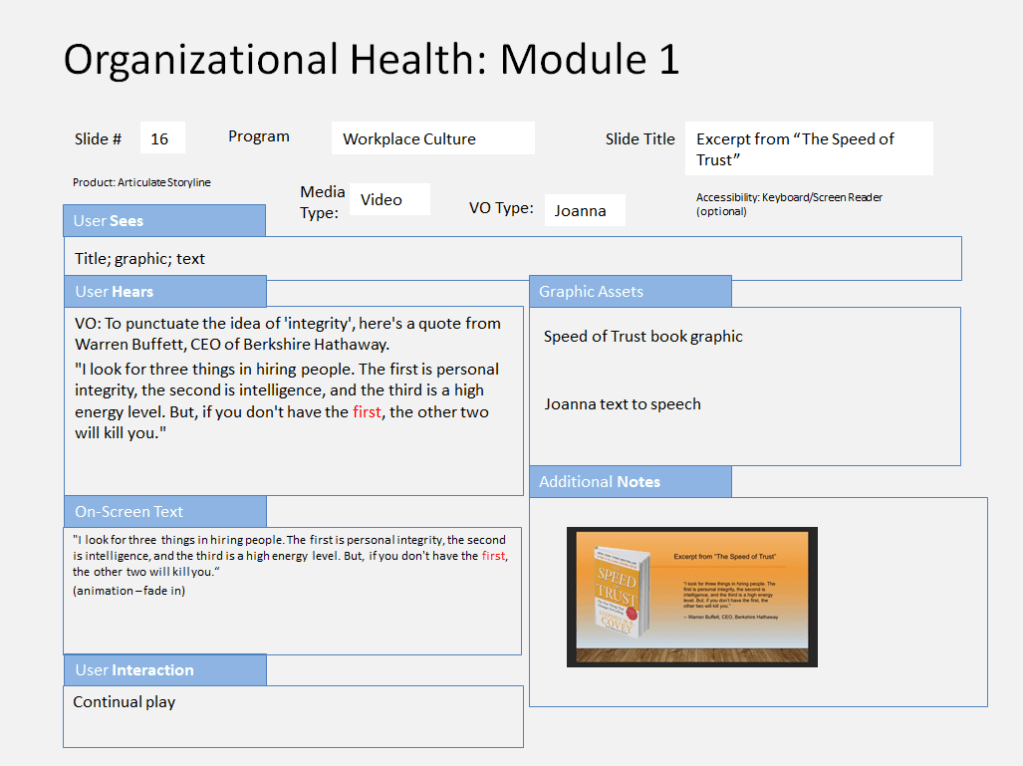The image size is (1023, 766).
Task: Select the Accessibility Keyboard/Screen Reader note
Action: click(x=788, y=204)
